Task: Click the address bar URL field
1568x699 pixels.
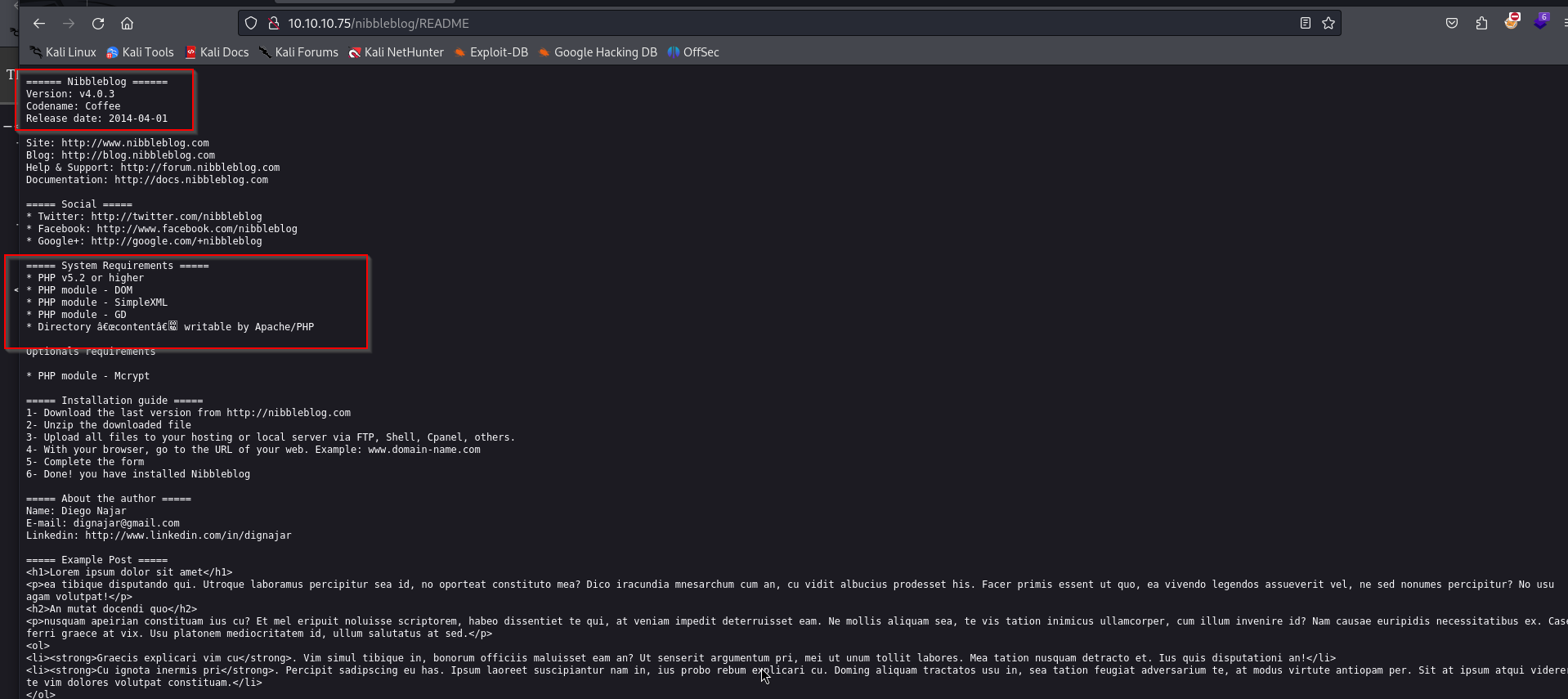Action: click(x=736, y=24)
